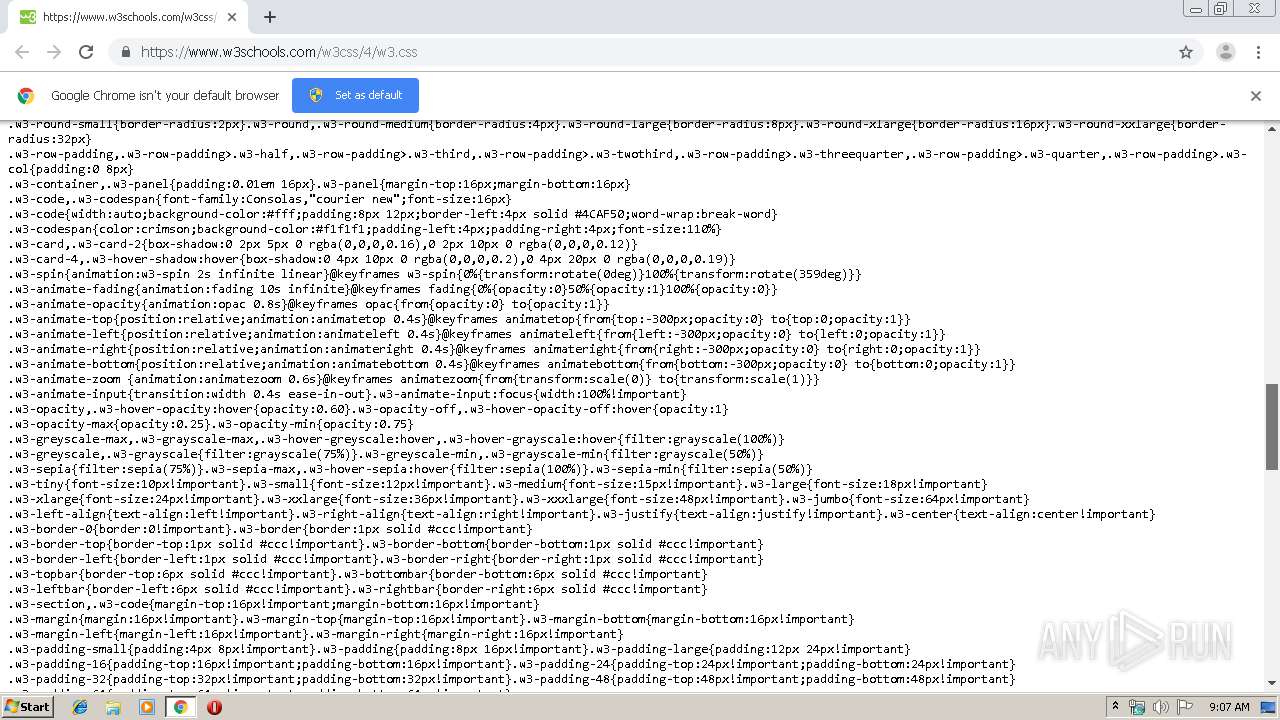Screen dimensions: 1280x720
Task: Show hidden system tray icons
Action: [1116, 707]
